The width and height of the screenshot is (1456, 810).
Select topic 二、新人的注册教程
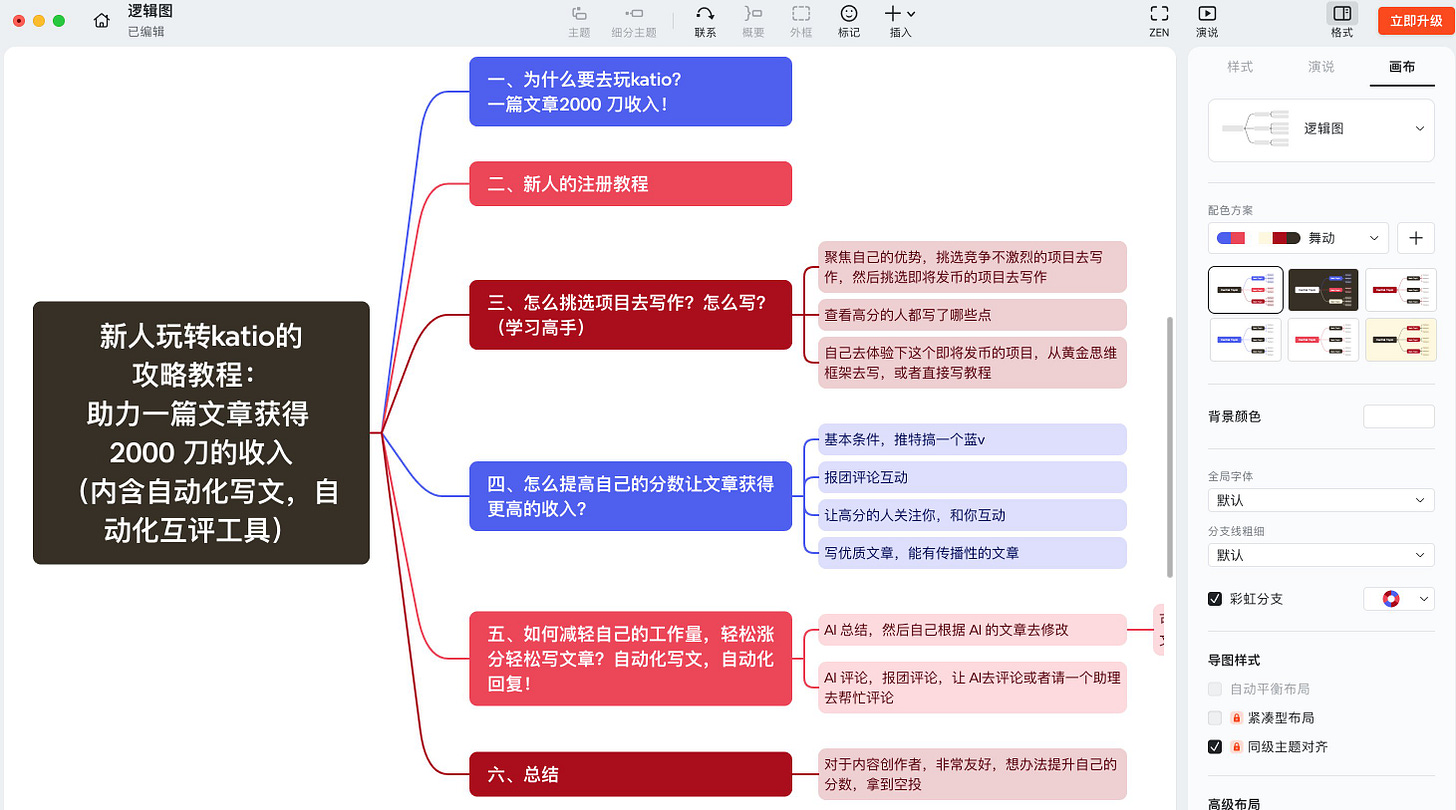[630, 184]
